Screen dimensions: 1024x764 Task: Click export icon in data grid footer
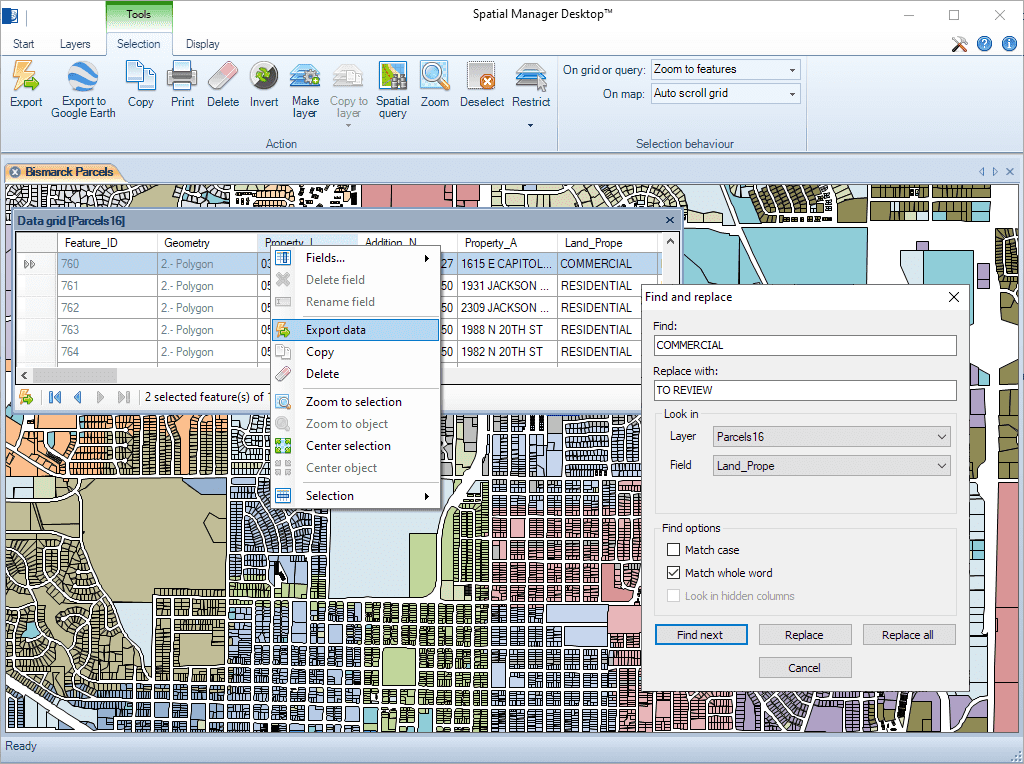pos(26,397)
